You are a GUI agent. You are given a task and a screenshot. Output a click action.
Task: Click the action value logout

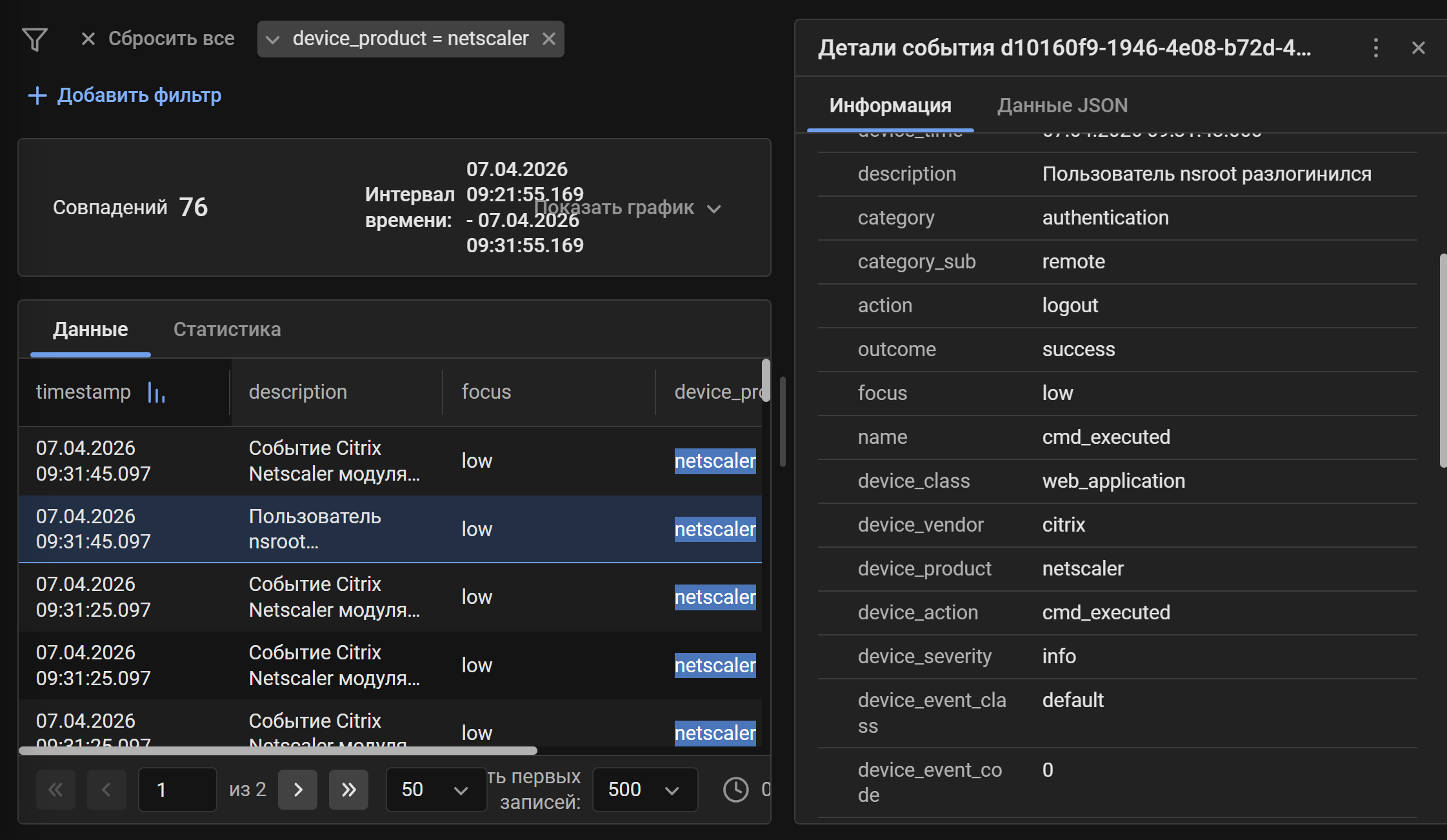point(1070,306)
